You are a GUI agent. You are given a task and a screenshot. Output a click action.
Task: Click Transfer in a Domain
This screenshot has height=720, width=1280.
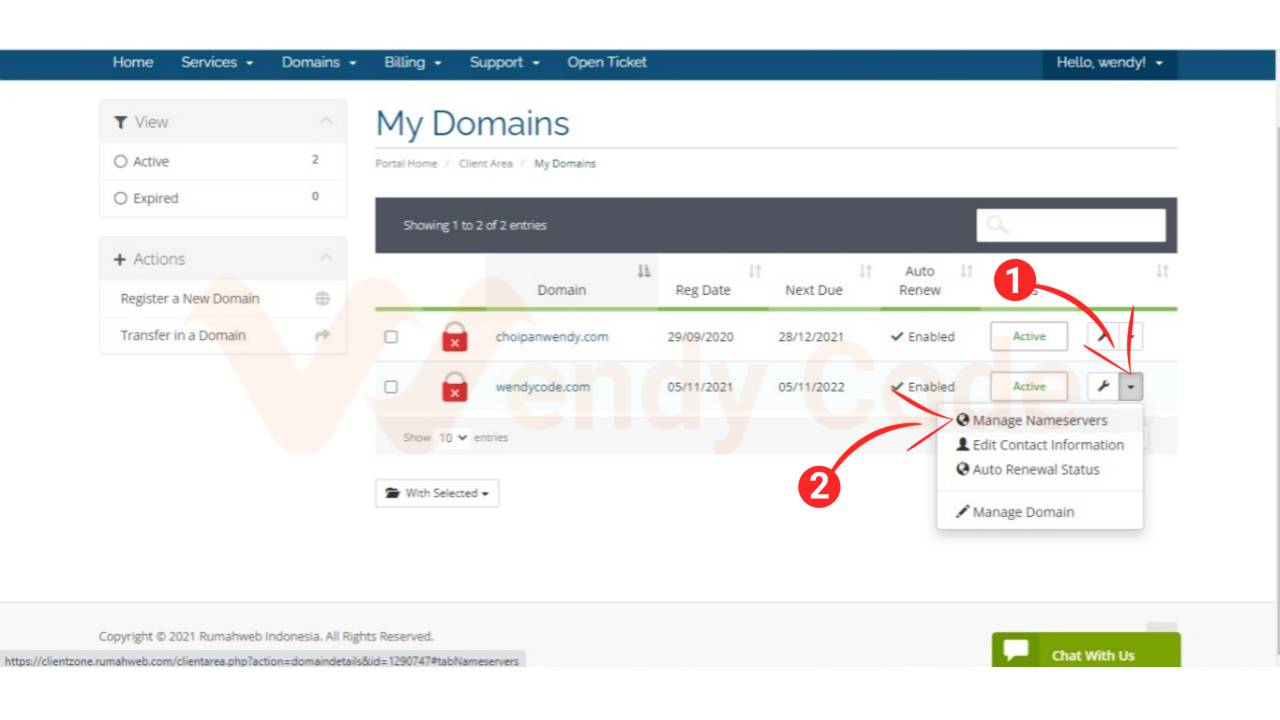pyautogui.click(x=183, y=335)
